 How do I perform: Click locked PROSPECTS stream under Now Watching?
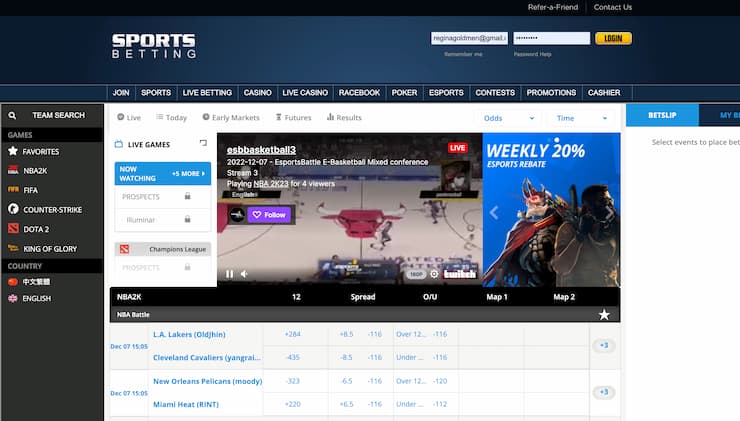162,196
